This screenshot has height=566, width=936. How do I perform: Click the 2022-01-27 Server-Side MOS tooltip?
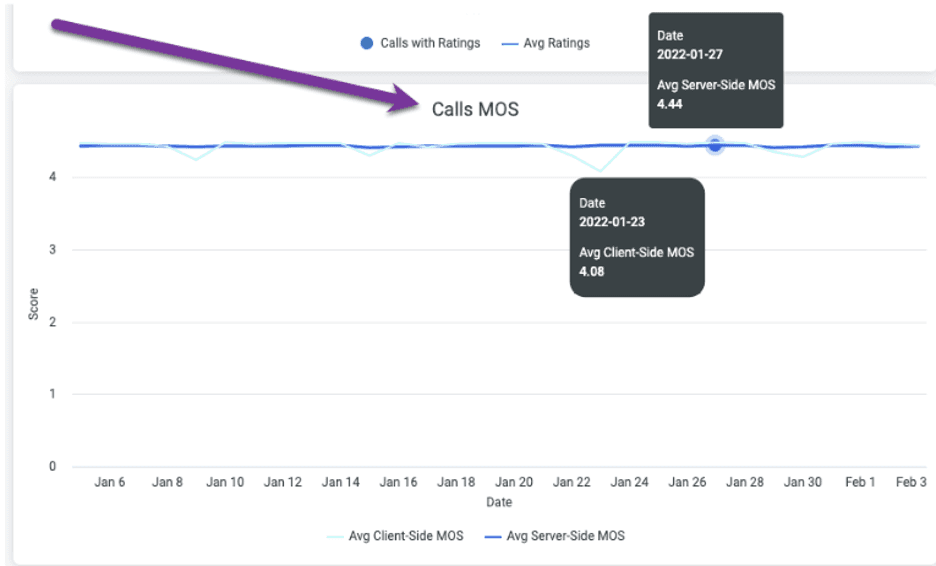[715, 69]
